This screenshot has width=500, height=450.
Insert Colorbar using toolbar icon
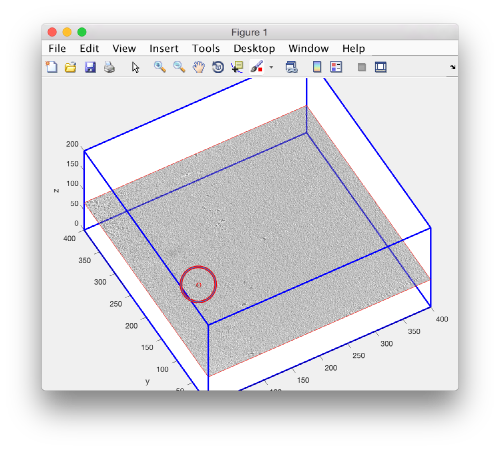tap(317, 67)
